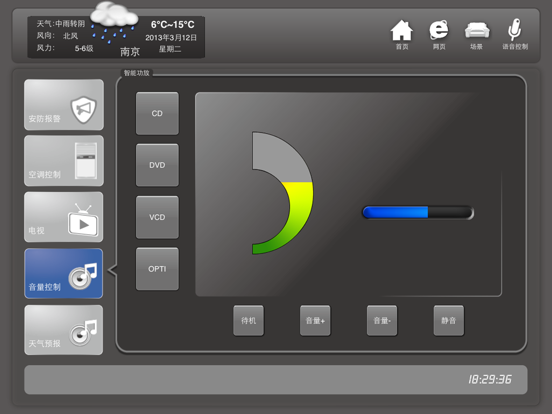Click the 南京 city label
This screenshot has height=414, width=552.
pos(130,52)
